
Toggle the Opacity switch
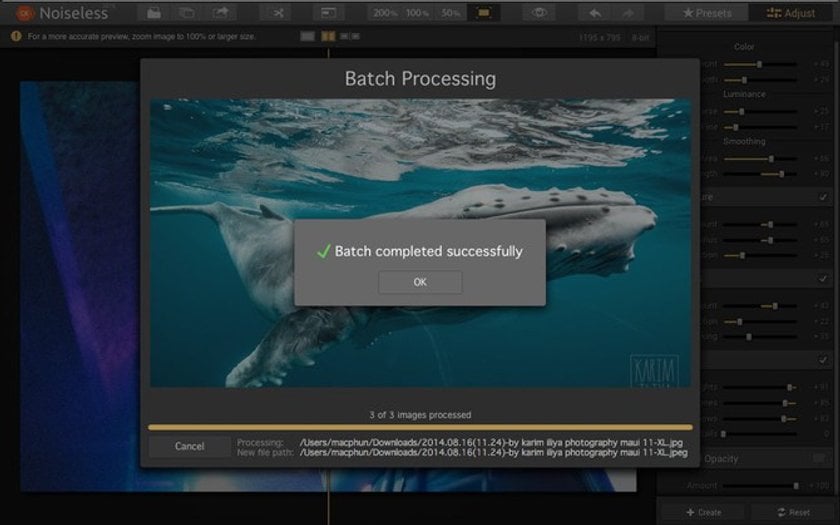pos(819,458)
